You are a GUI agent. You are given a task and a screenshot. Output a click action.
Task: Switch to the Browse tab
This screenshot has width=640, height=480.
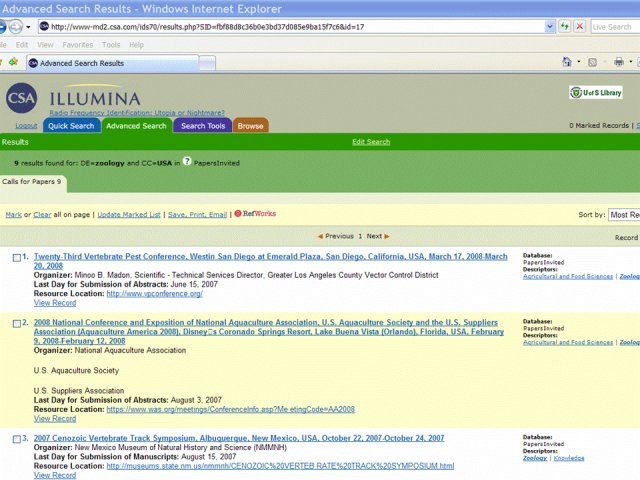[x=251, y=126]
